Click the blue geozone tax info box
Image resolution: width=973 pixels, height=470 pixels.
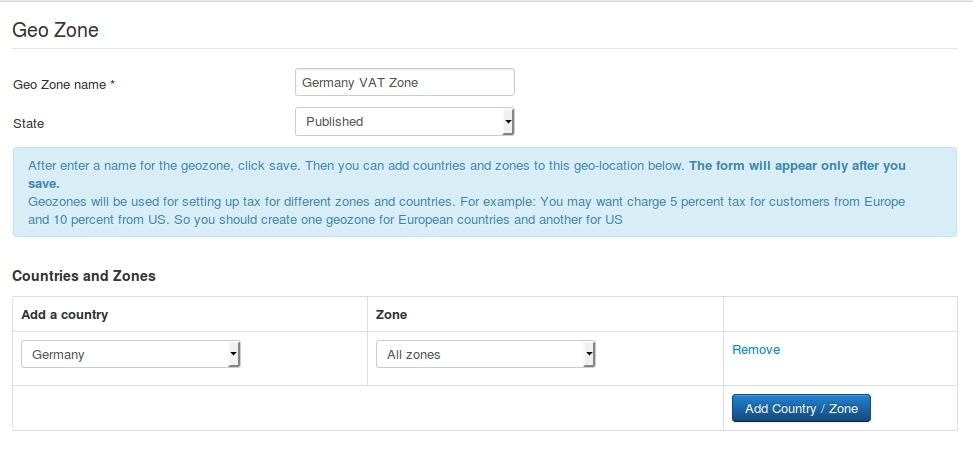pyautogui.click(x=485, y=192)
